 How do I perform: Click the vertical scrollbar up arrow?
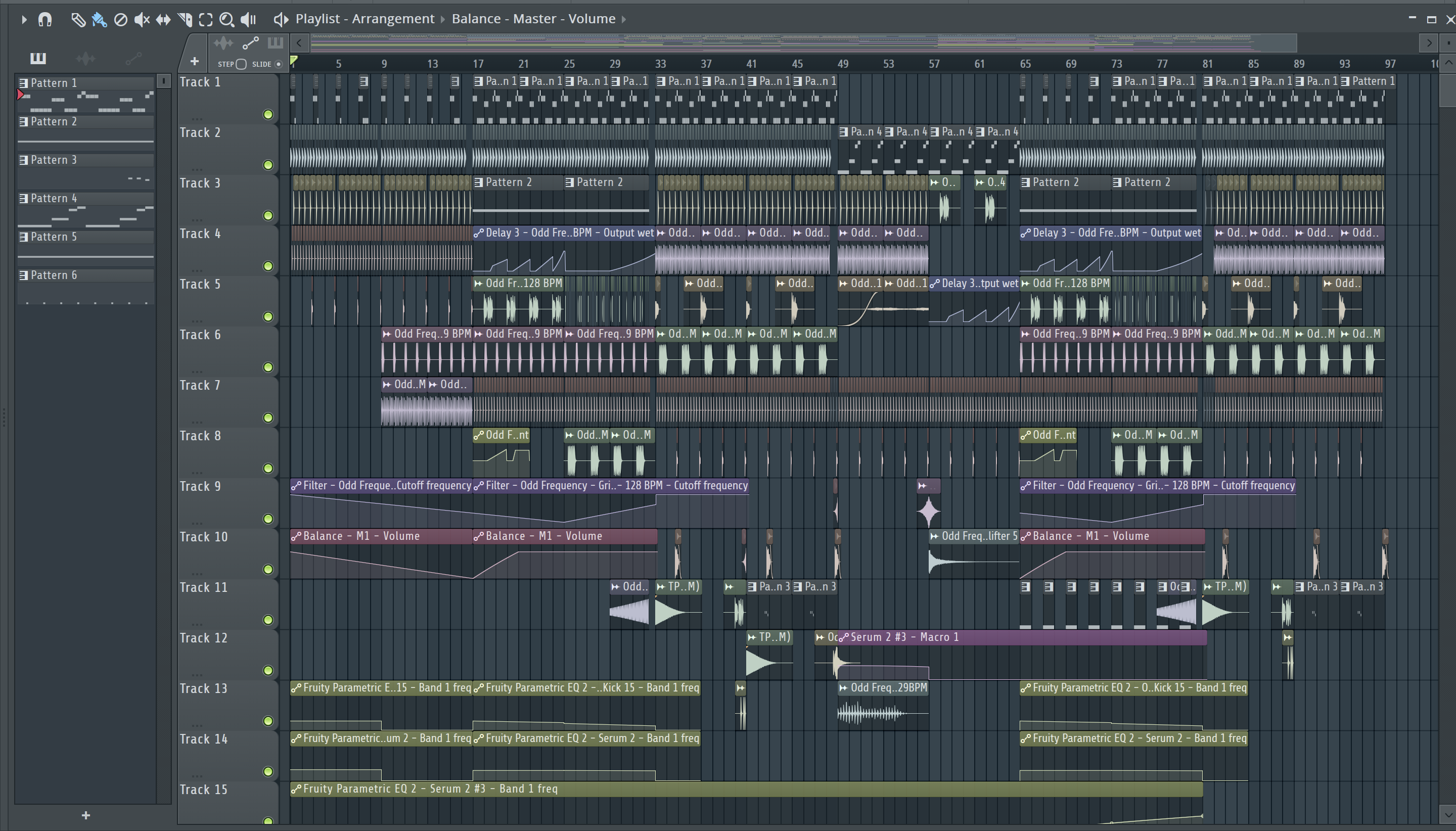click(1448, 63)
